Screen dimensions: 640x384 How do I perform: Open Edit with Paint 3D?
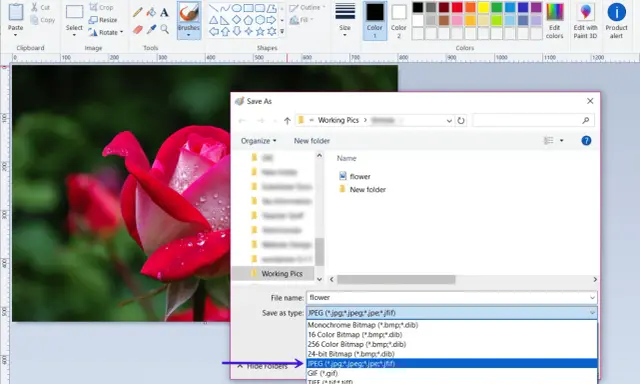pos(585,20)
